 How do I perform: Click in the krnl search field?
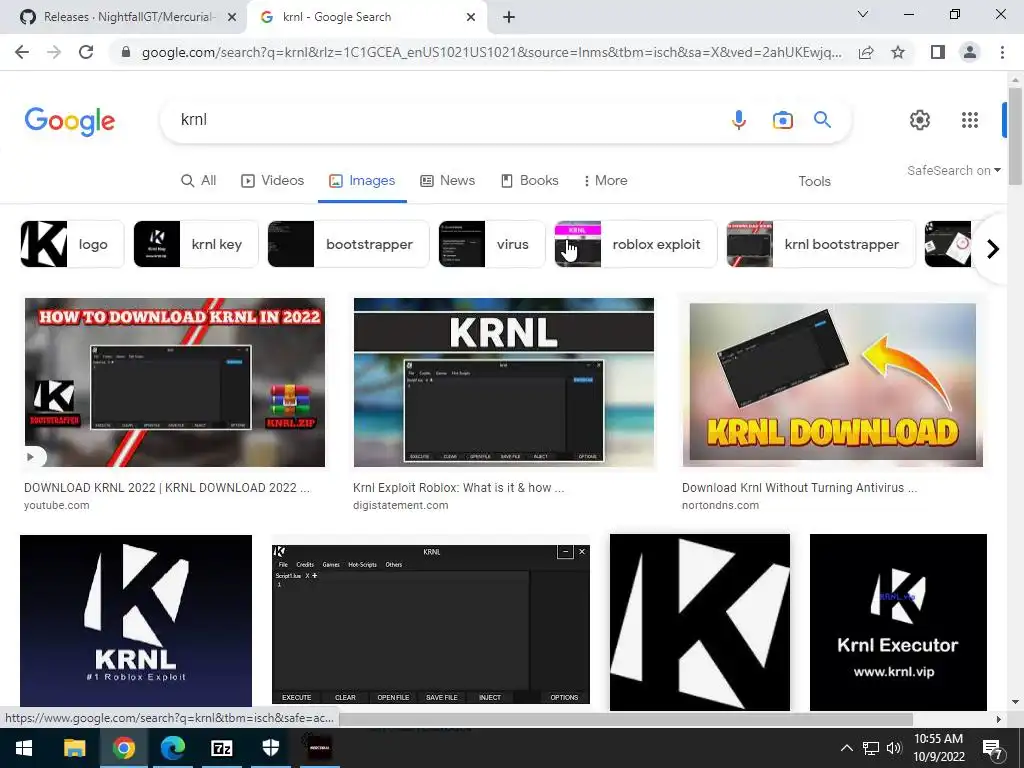pyautogui.click(x=444, y=120)
